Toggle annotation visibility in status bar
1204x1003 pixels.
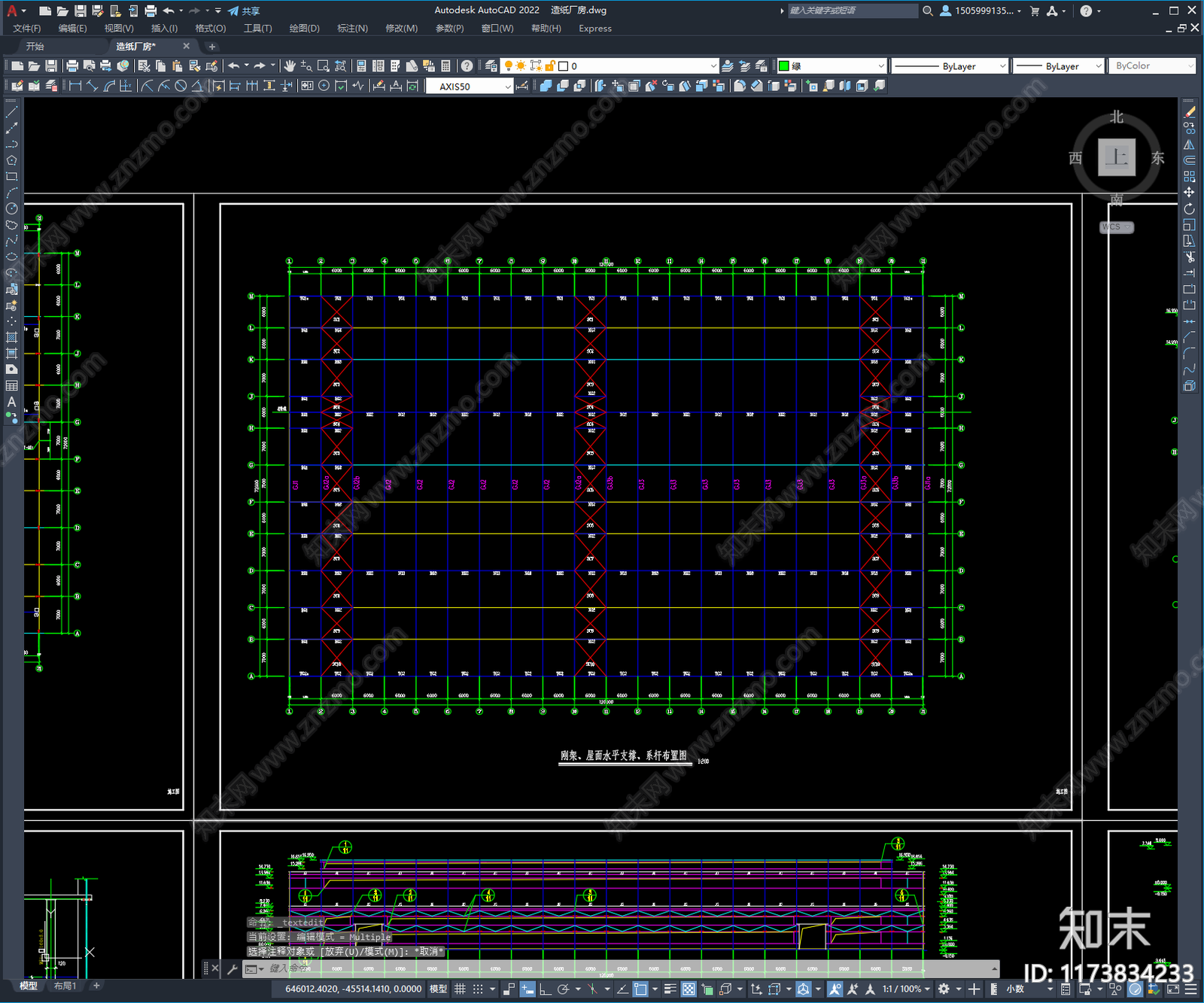[x=835, y=989]
